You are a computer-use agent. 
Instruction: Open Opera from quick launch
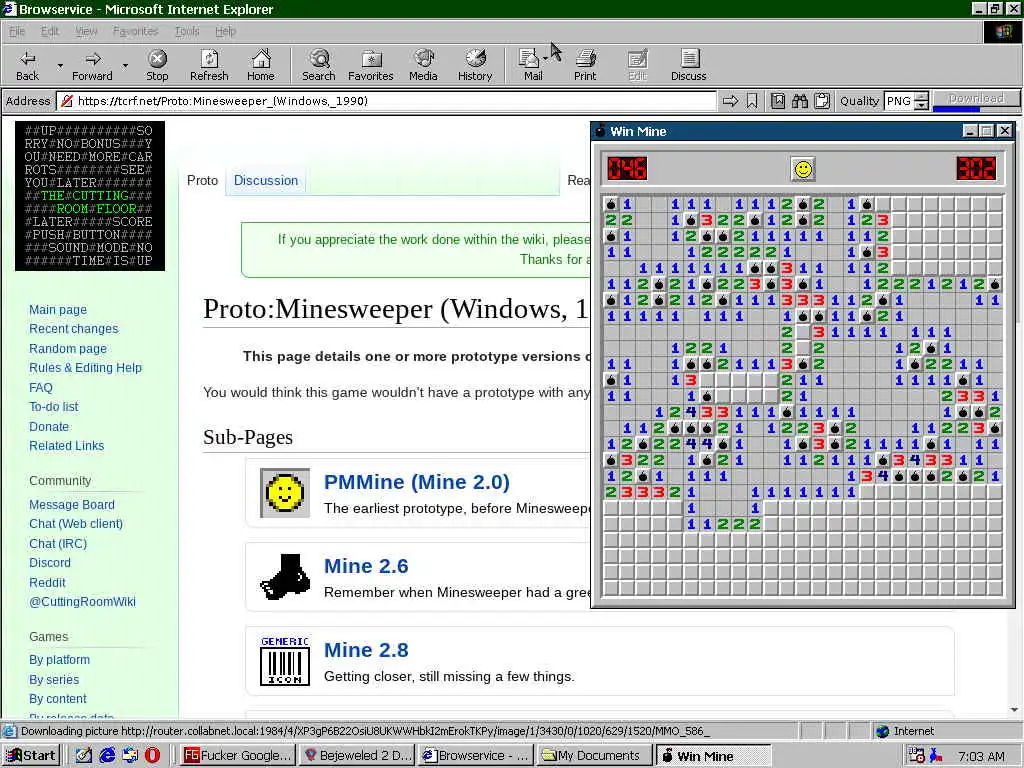(x=152, y=755)
